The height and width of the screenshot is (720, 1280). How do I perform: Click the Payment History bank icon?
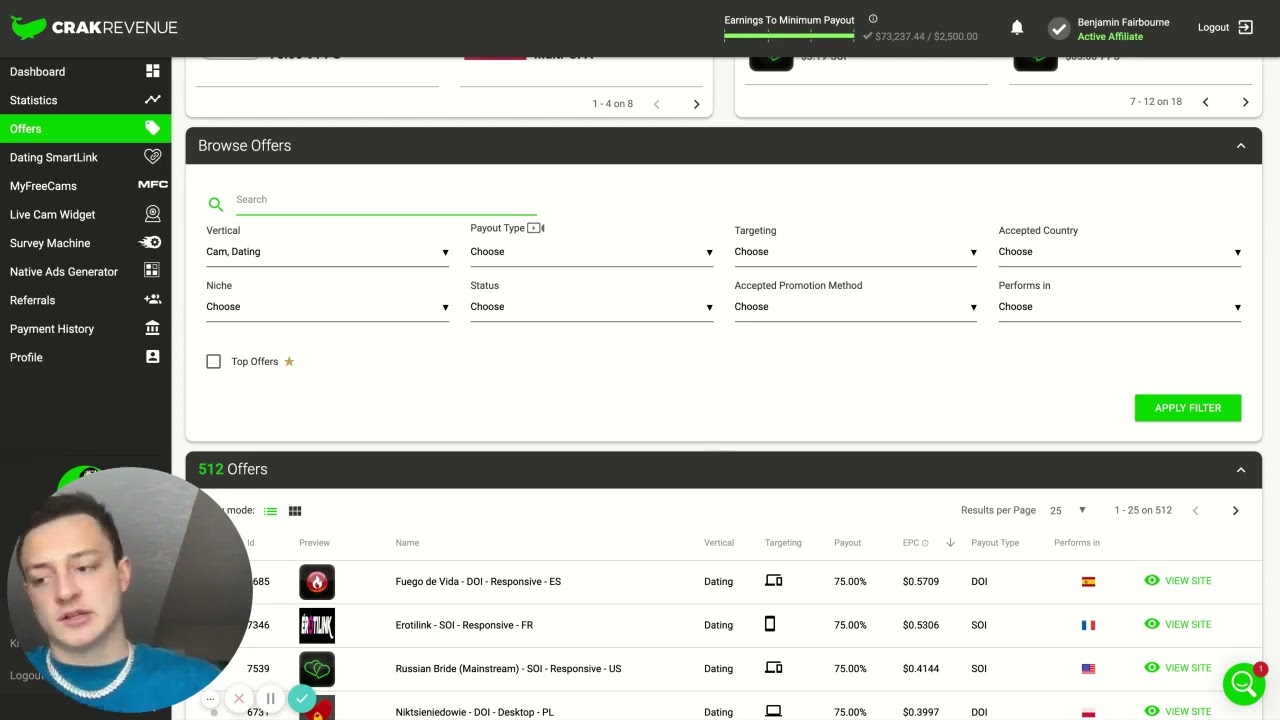[x=152, y=328]
